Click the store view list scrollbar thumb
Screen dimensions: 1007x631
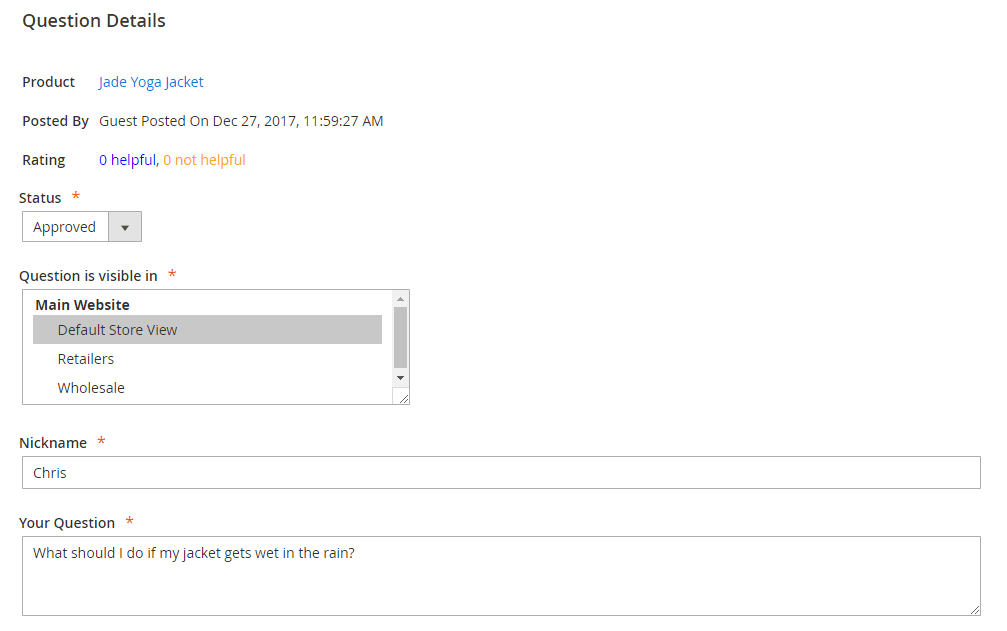(401, 337)
